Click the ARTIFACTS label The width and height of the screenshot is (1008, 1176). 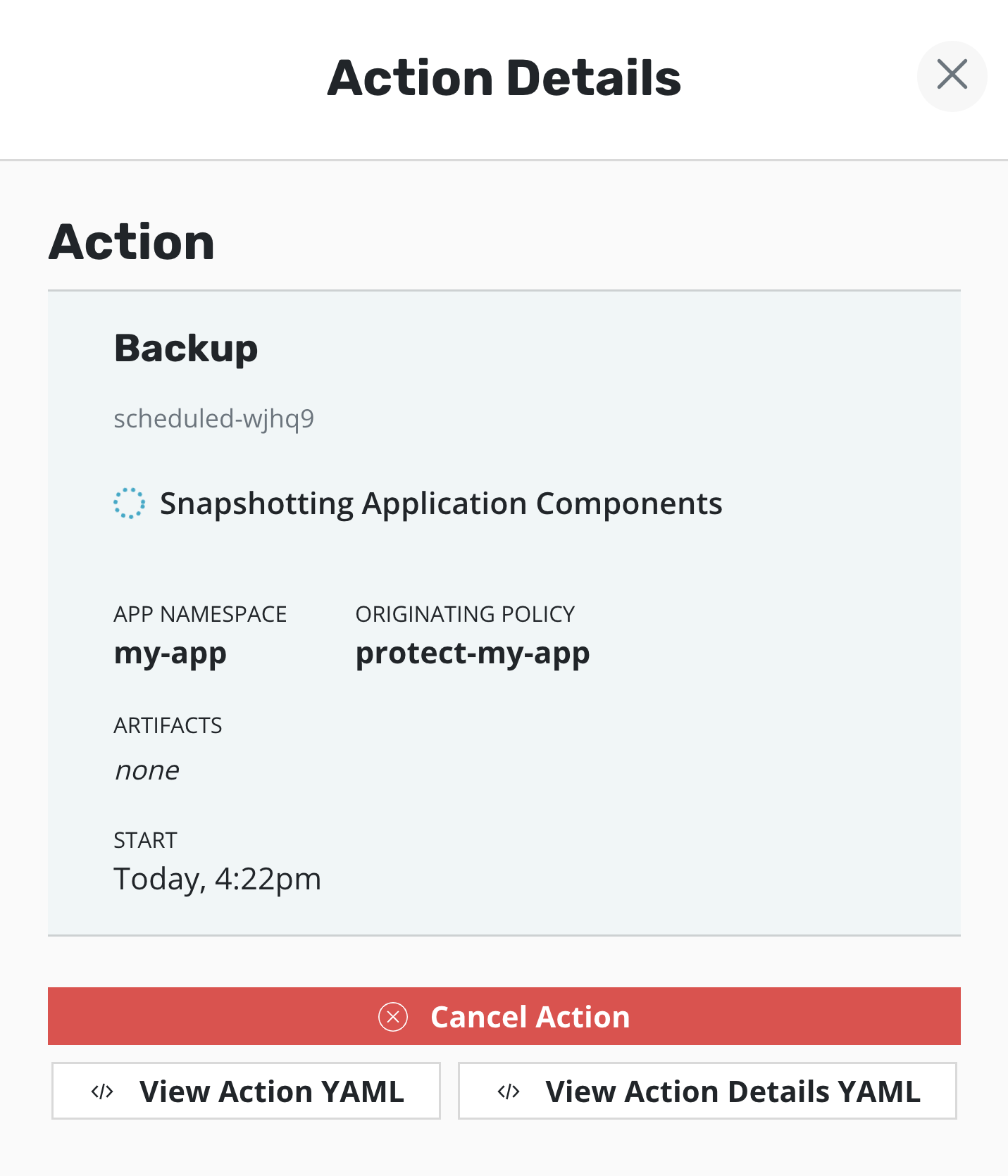(168, 725)
